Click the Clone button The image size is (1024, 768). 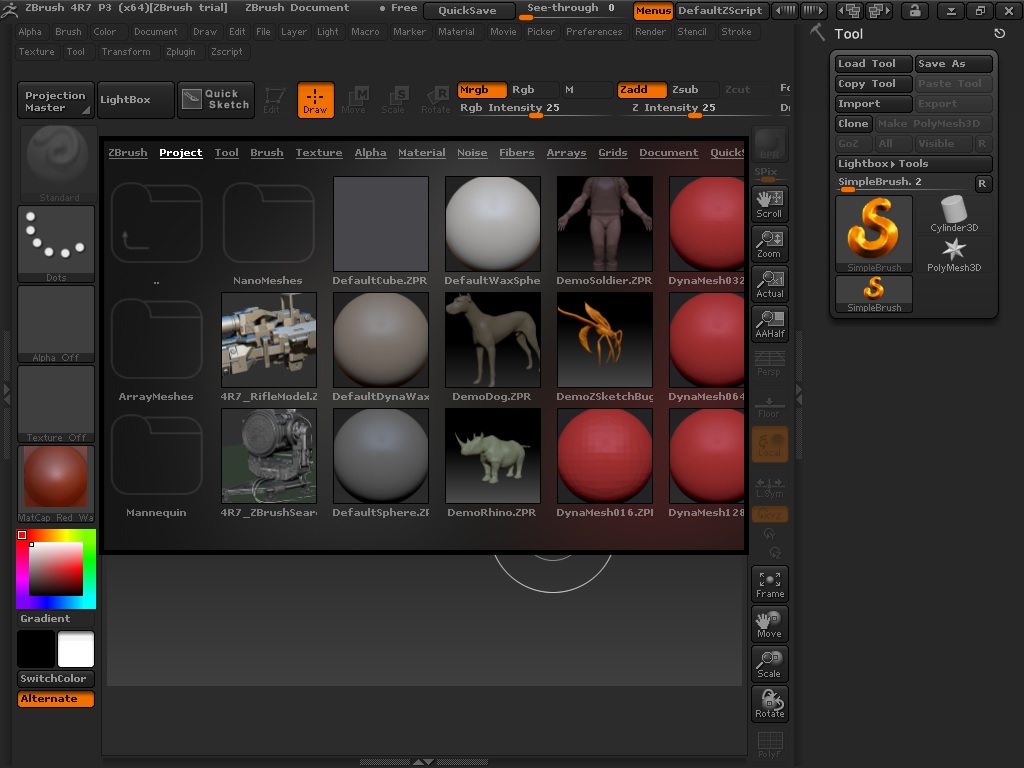pyautogui.click(x=854, y=123)
